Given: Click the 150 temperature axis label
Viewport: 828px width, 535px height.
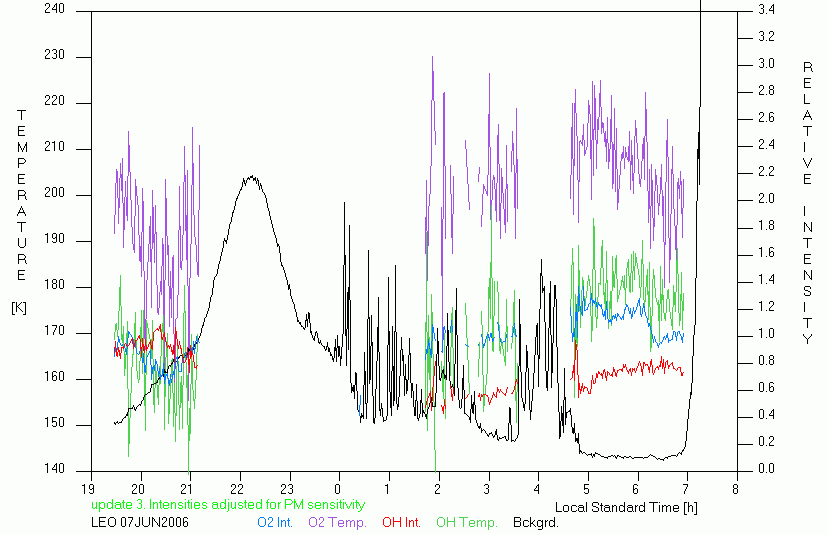Looking at the screenshot, I should pyautogui.click(x=54, y=423).
